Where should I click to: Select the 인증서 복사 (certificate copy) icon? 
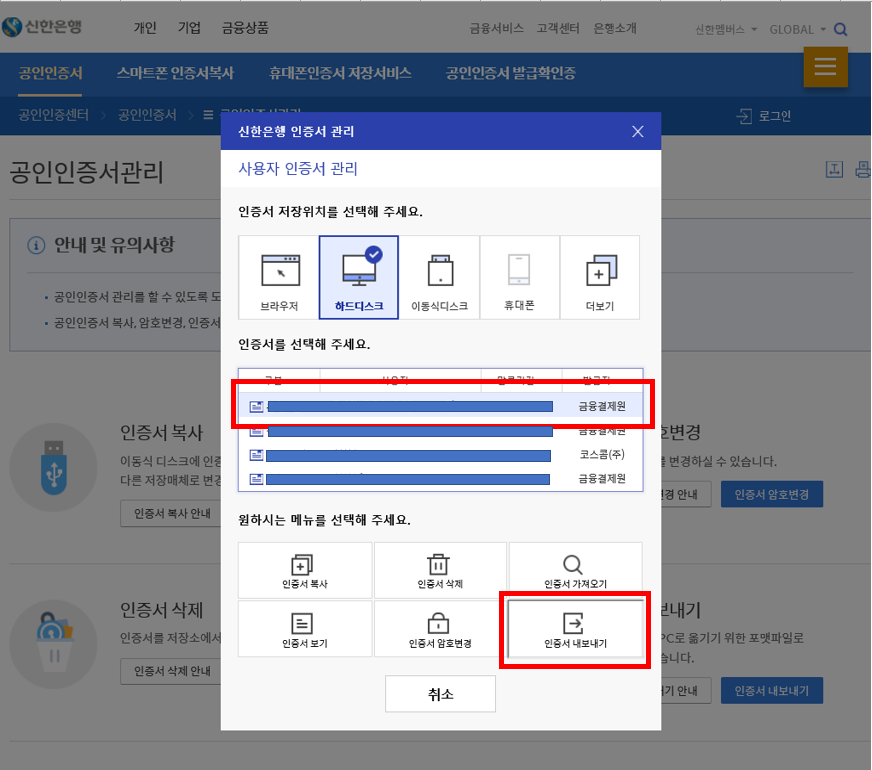(x=305, y=570)
